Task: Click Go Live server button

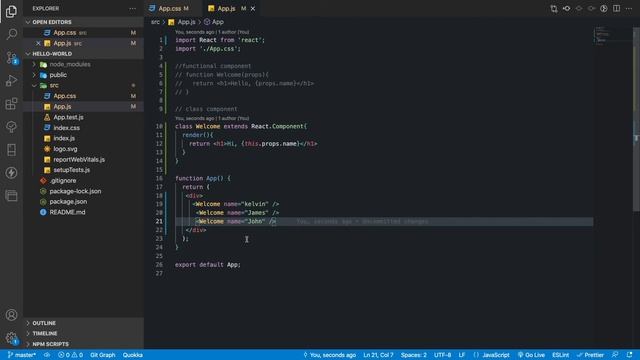Action: point(531,355)
